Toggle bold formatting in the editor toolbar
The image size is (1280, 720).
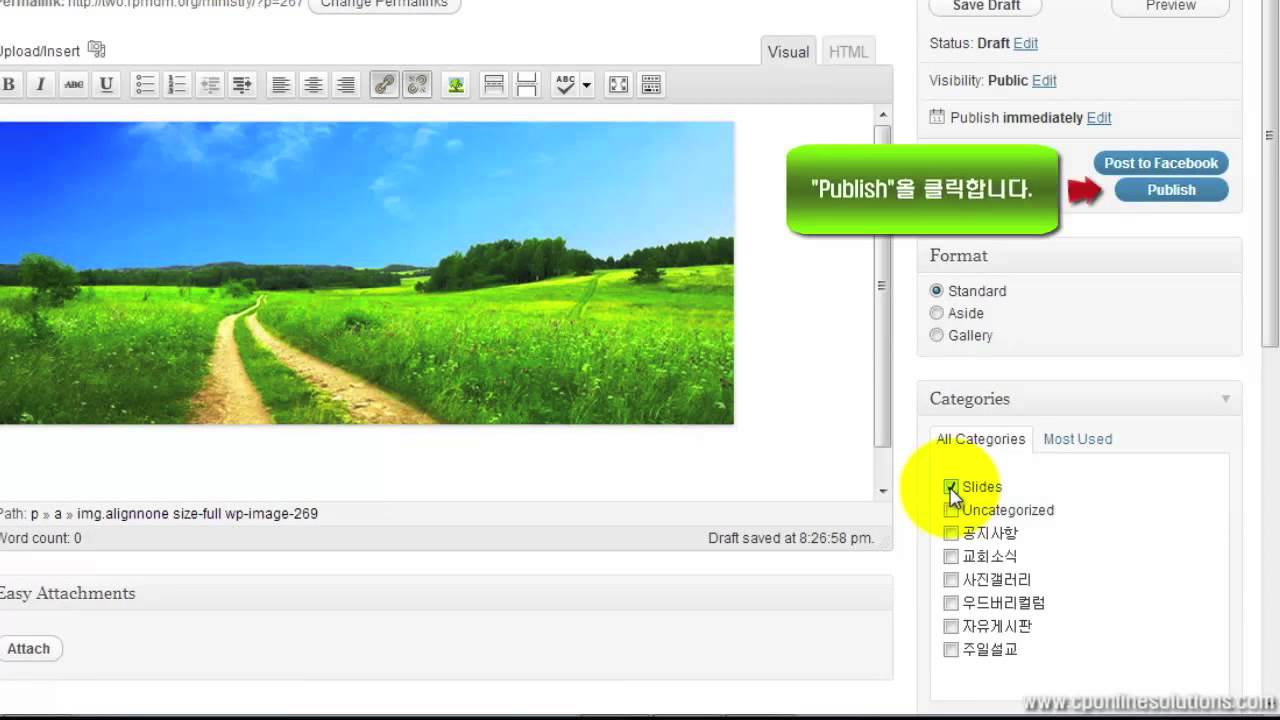[x=8, y=85]
